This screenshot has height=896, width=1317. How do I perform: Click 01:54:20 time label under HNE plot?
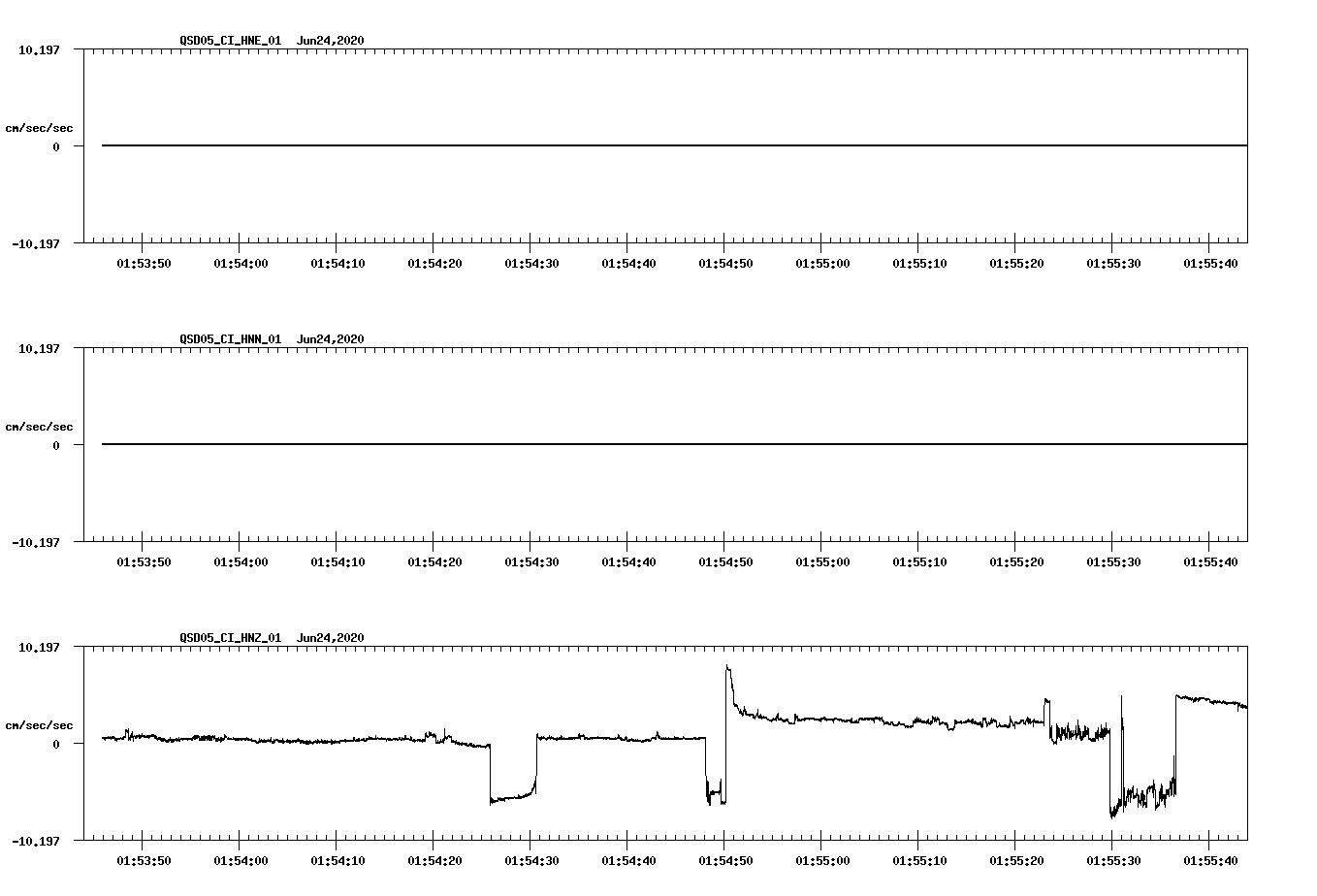coord(434,263)
